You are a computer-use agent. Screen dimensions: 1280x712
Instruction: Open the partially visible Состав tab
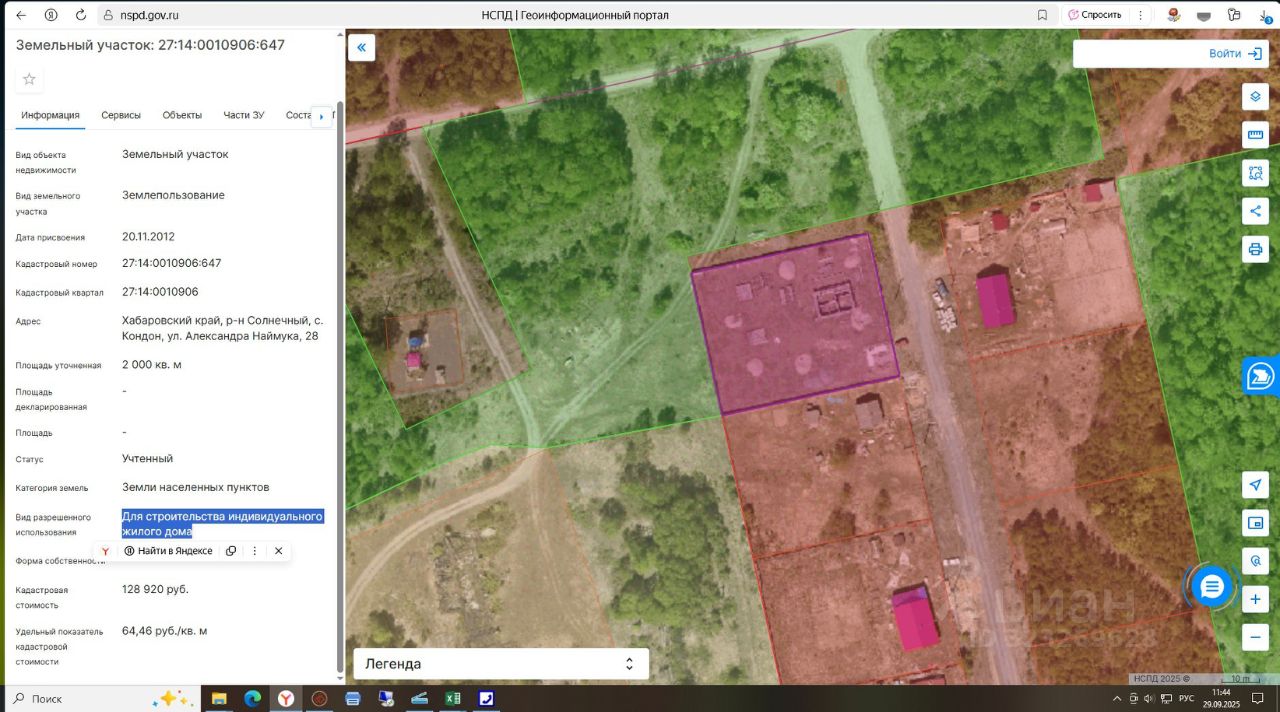coord(298,115)
